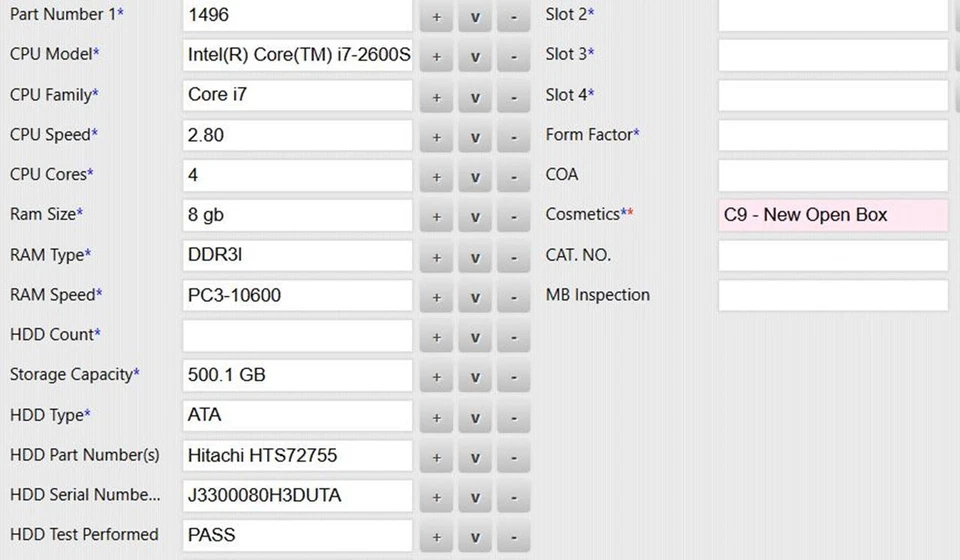
Task: Focus the Form Factor input field
Action: [832, 135]
